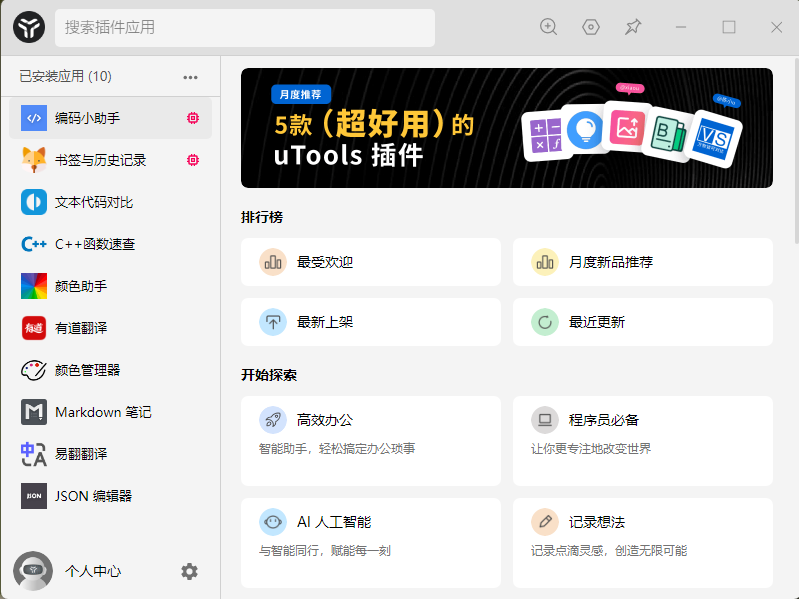Open 个人中心 personal center
Screen dimensions: 799x599
(x=93, y=571)
